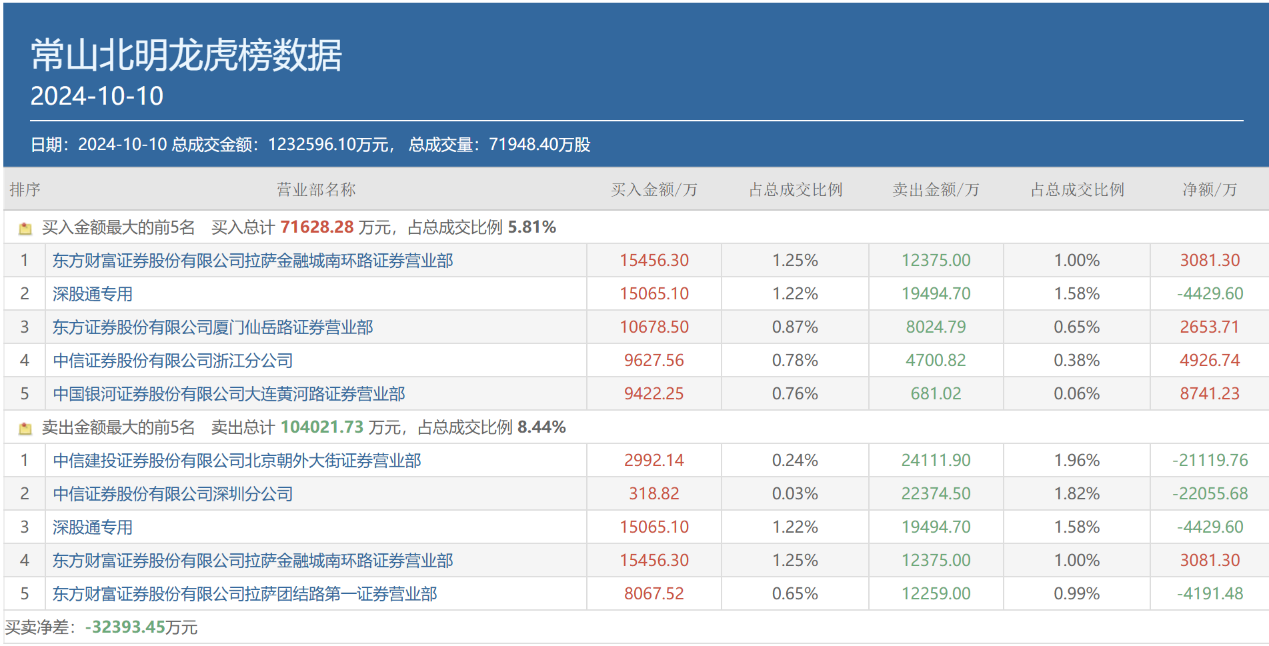1269x646 pixels.
Task: Open 中信建投证券北京朝外大街营业部 link
Action: [236, 461]
